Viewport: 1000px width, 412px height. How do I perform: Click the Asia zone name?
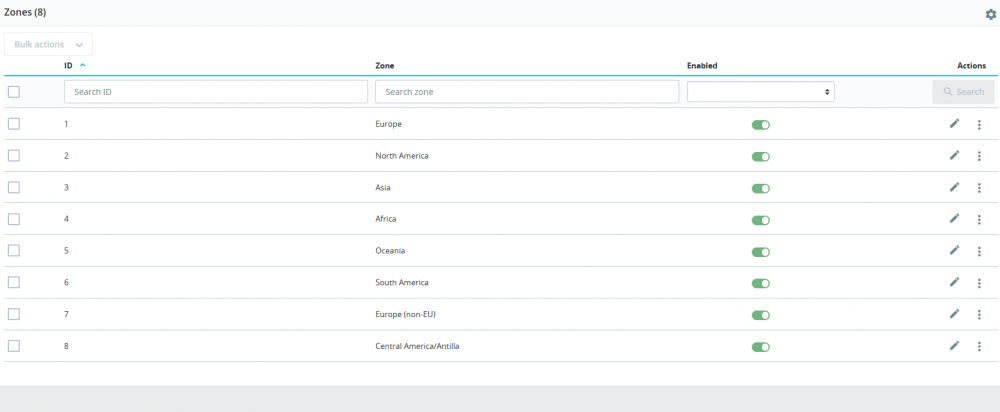tap(383, 188)
